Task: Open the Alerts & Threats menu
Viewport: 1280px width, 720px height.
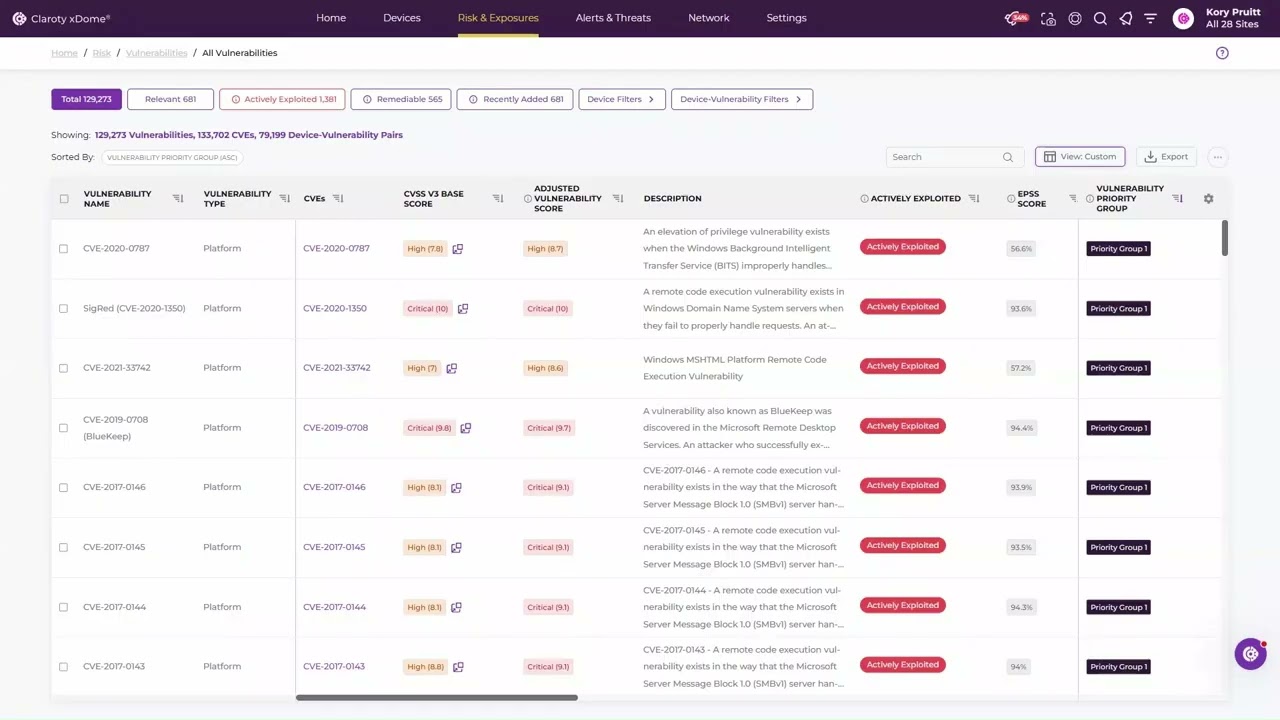Action: (x=613, y=18)
